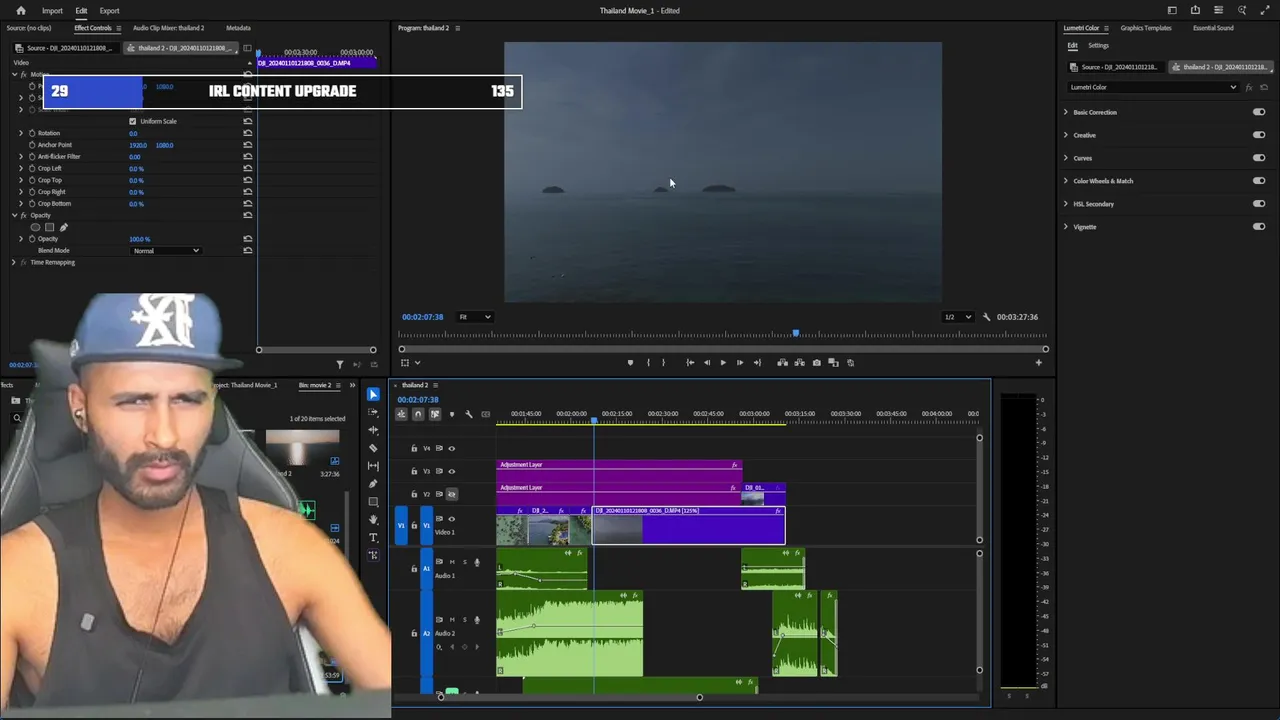Open the Lumetri Color effect dropdown

(1153, 87)
